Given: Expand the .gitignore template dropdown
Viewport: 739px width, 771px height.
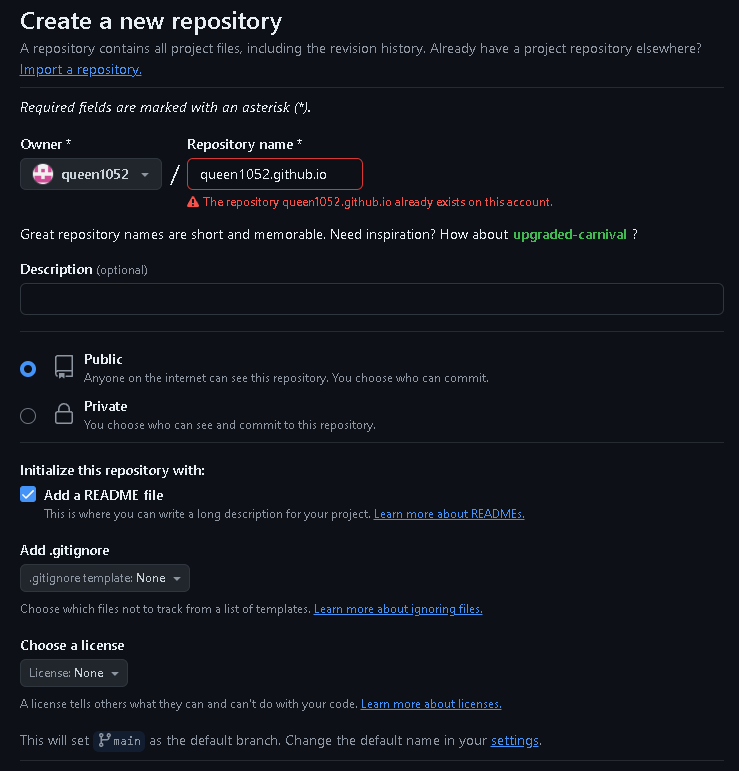Looking at the screenshot, I should tap(105, 578).
